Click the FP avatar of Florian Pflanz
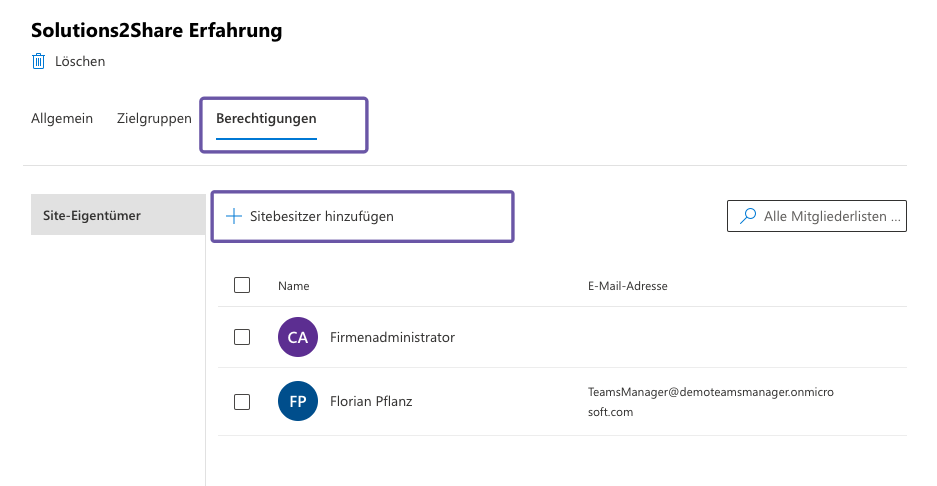937x486 pixels. (x=298, y=401)
